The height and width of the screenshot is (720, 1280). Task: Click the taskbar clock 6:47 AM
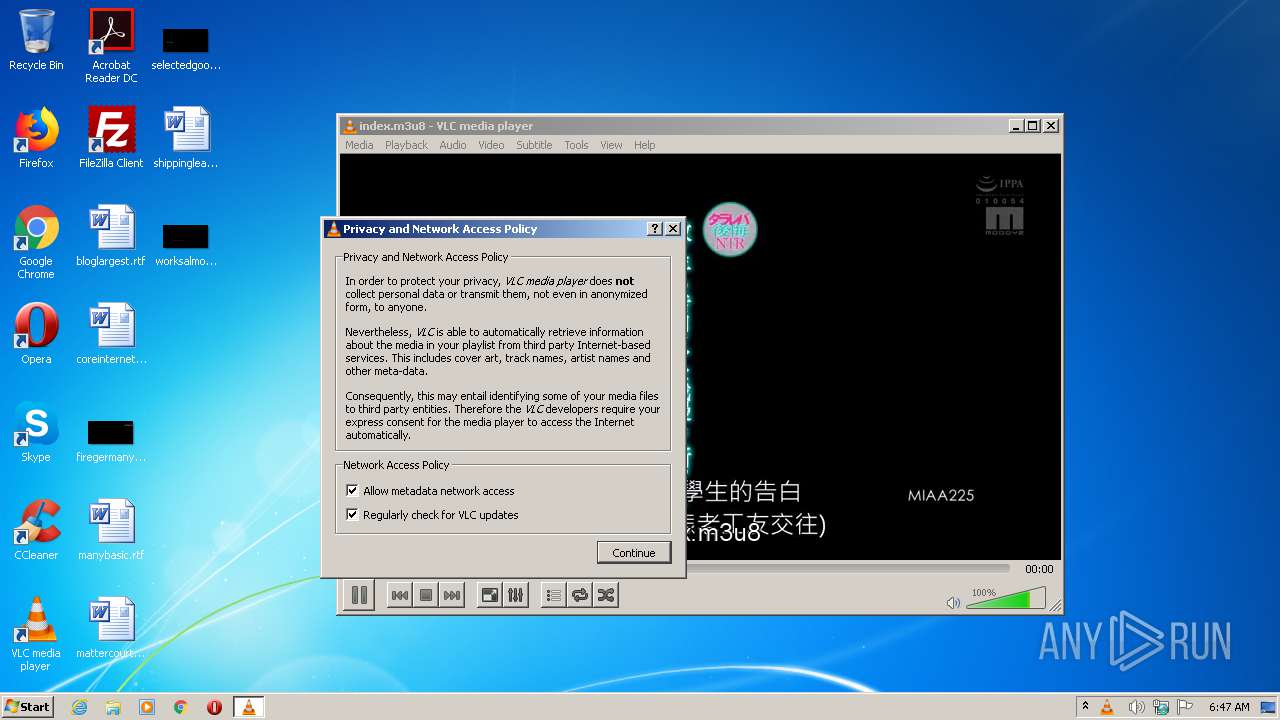click(1229, 706)
